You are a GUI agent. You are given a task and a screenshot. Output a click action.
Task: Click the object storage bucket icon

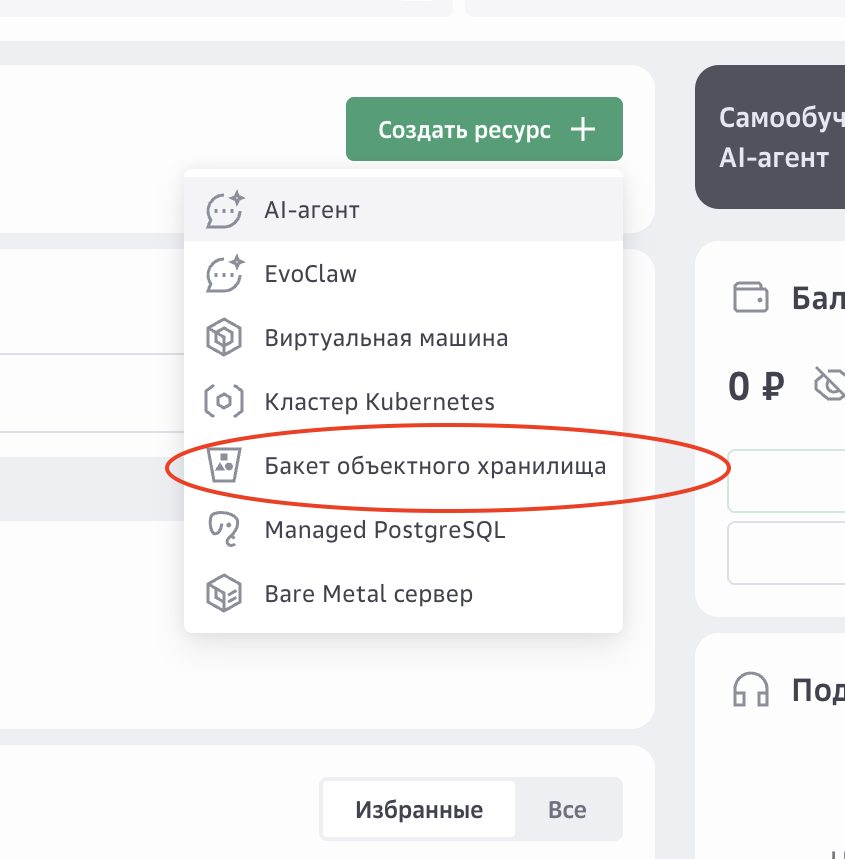point(224,466)
